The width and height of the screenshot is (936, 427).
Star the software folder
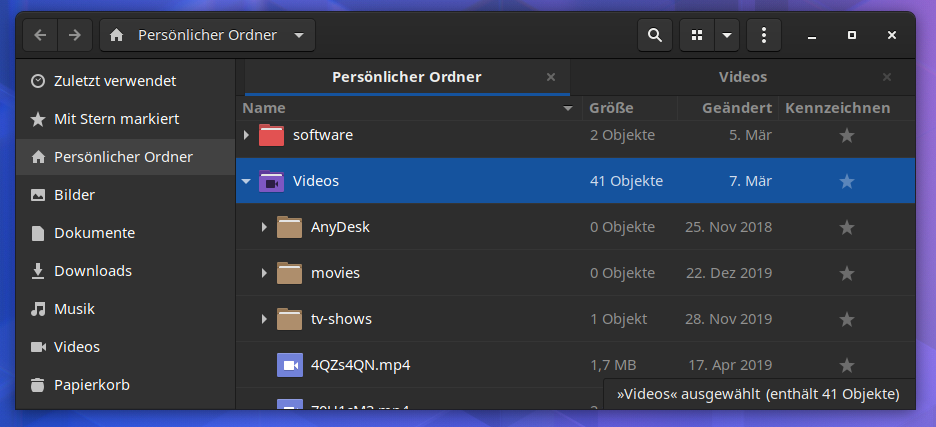click(x=846, y=135)
